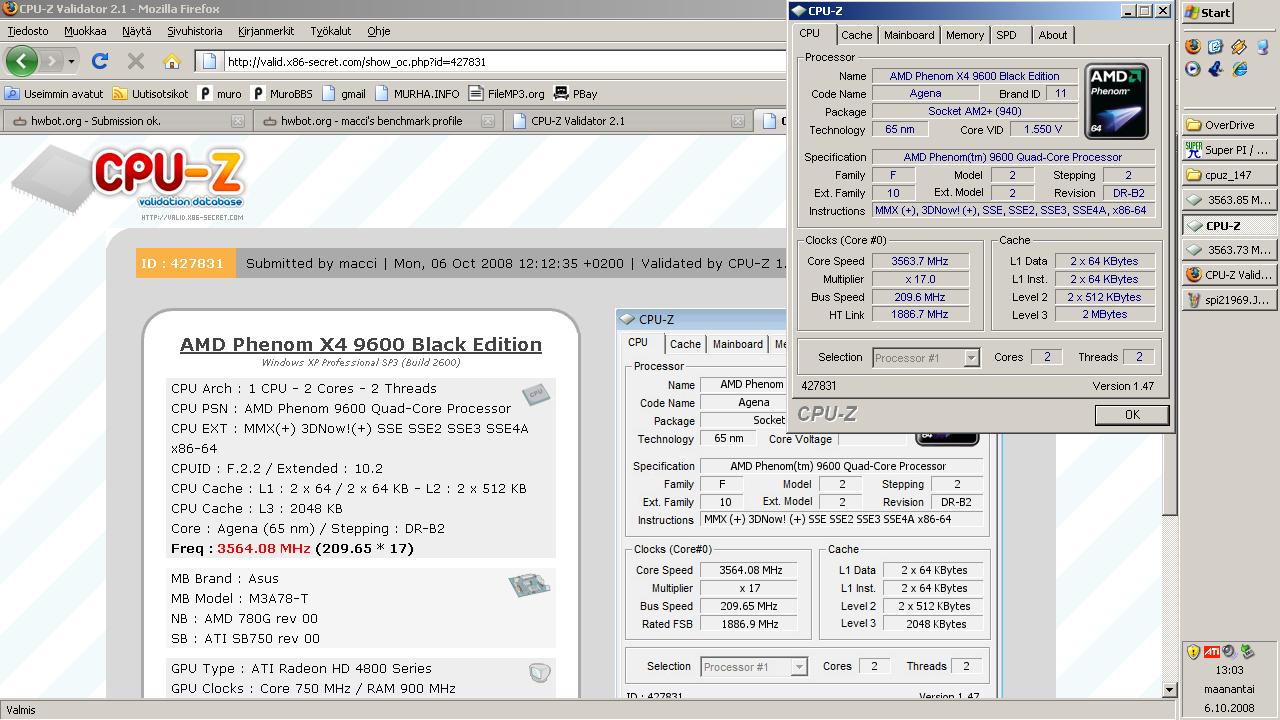Reload the page with the blue refresh icon
1280x720 pixels.
coord(99,61)
